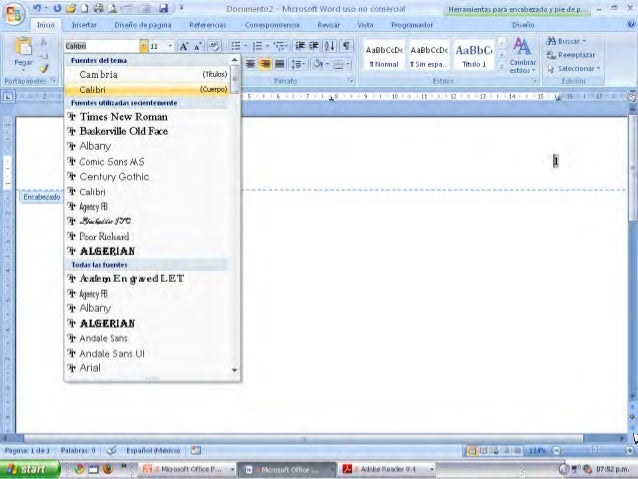Click the zoom out minus button
The width and height of the screenshot is (638, 479).
click(557, 451)
